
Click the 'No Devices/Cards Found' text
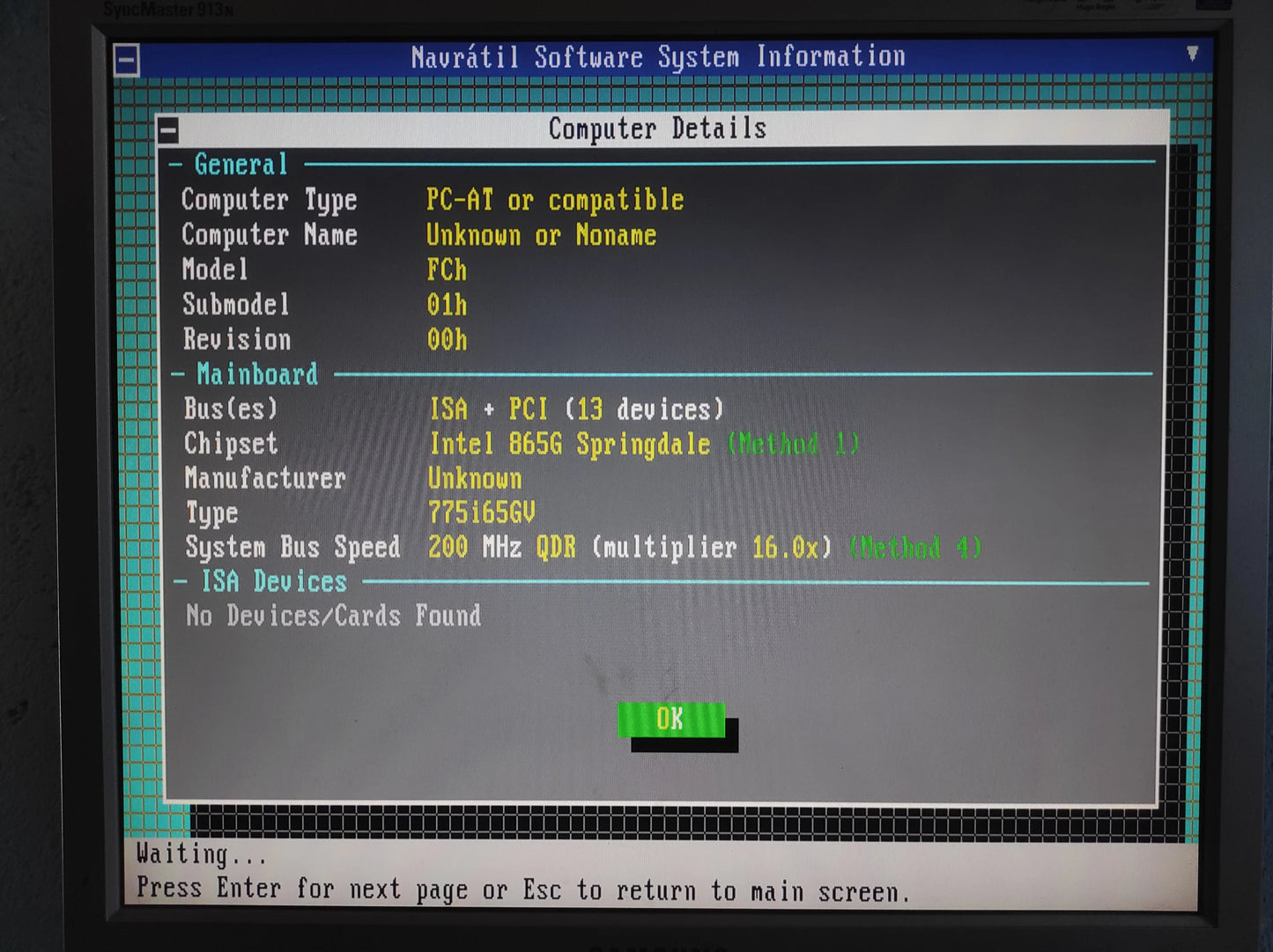pos(333,616)
